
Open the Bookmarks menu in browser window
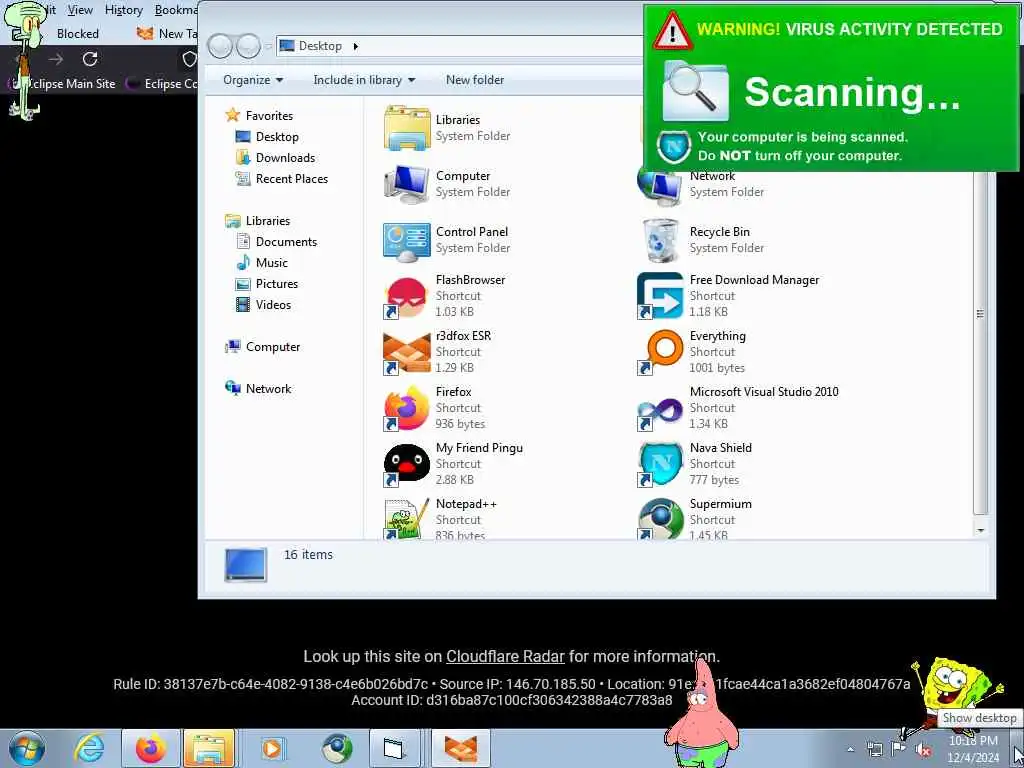[176, 10]
